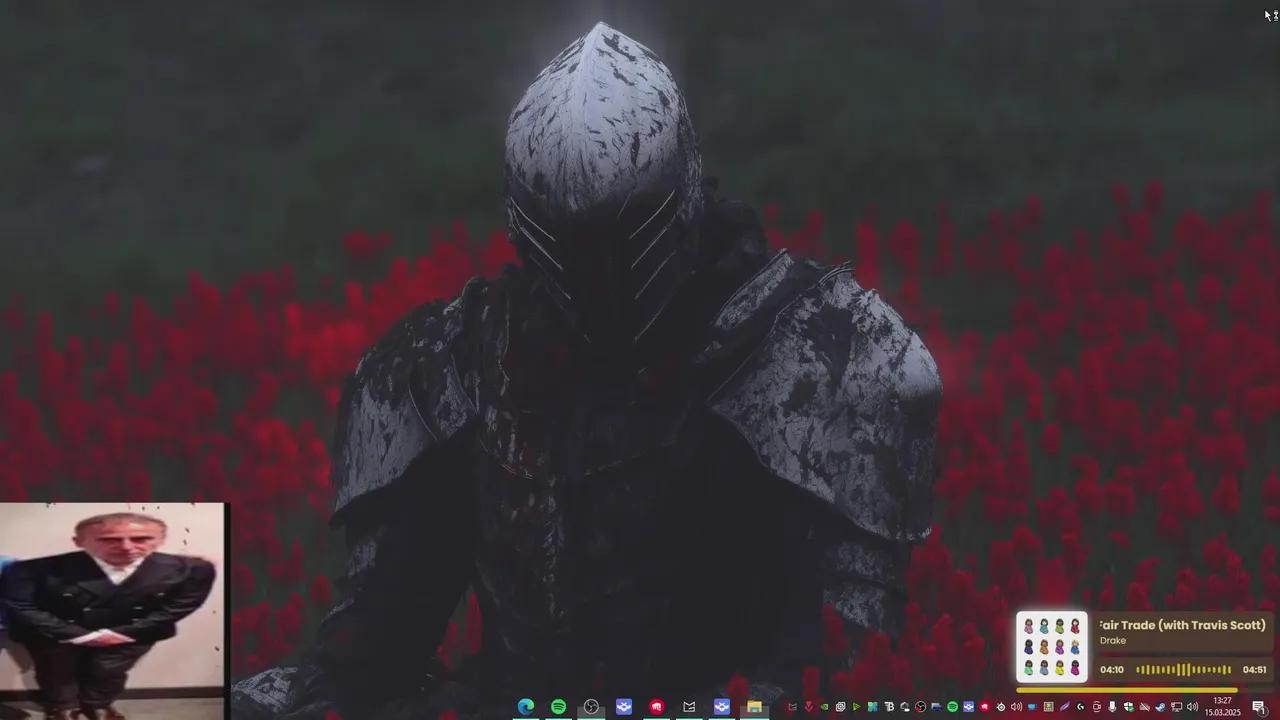Click the red V-shaped tray icon
The height and width of the screenshot is (720, 1280).
(x=808, y=707)
